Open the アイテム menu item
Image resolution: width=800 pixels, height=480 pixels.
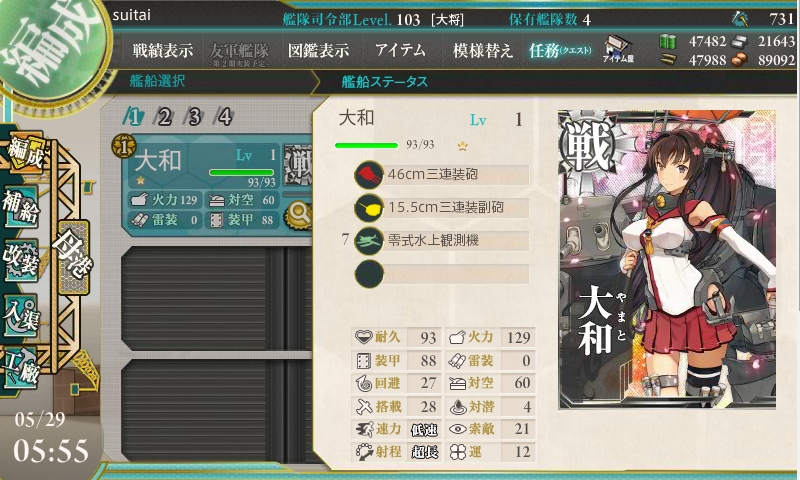(x=401, y=50)
